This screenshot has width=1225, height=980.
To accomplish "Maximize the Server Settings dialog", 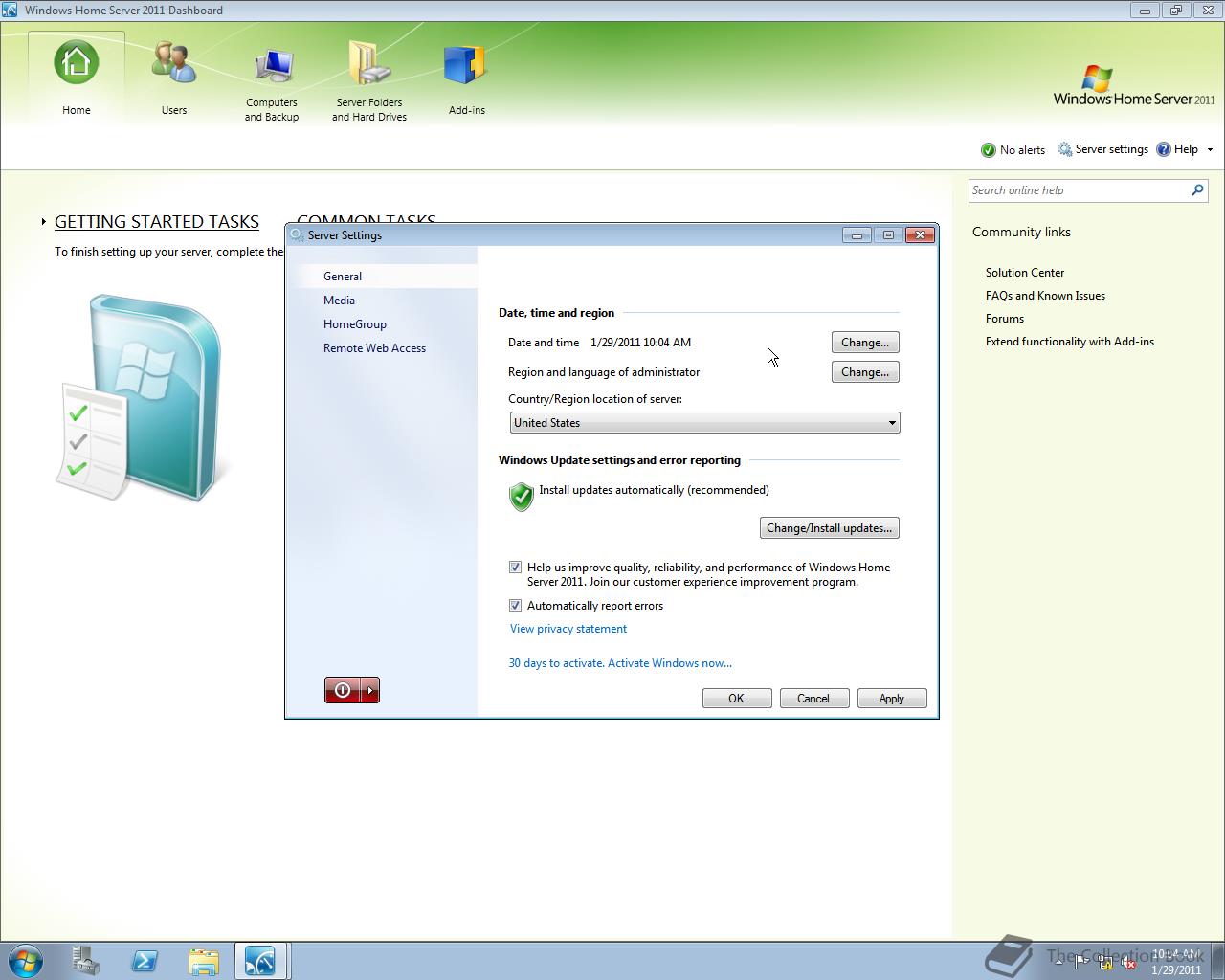I will pos(888,235).
